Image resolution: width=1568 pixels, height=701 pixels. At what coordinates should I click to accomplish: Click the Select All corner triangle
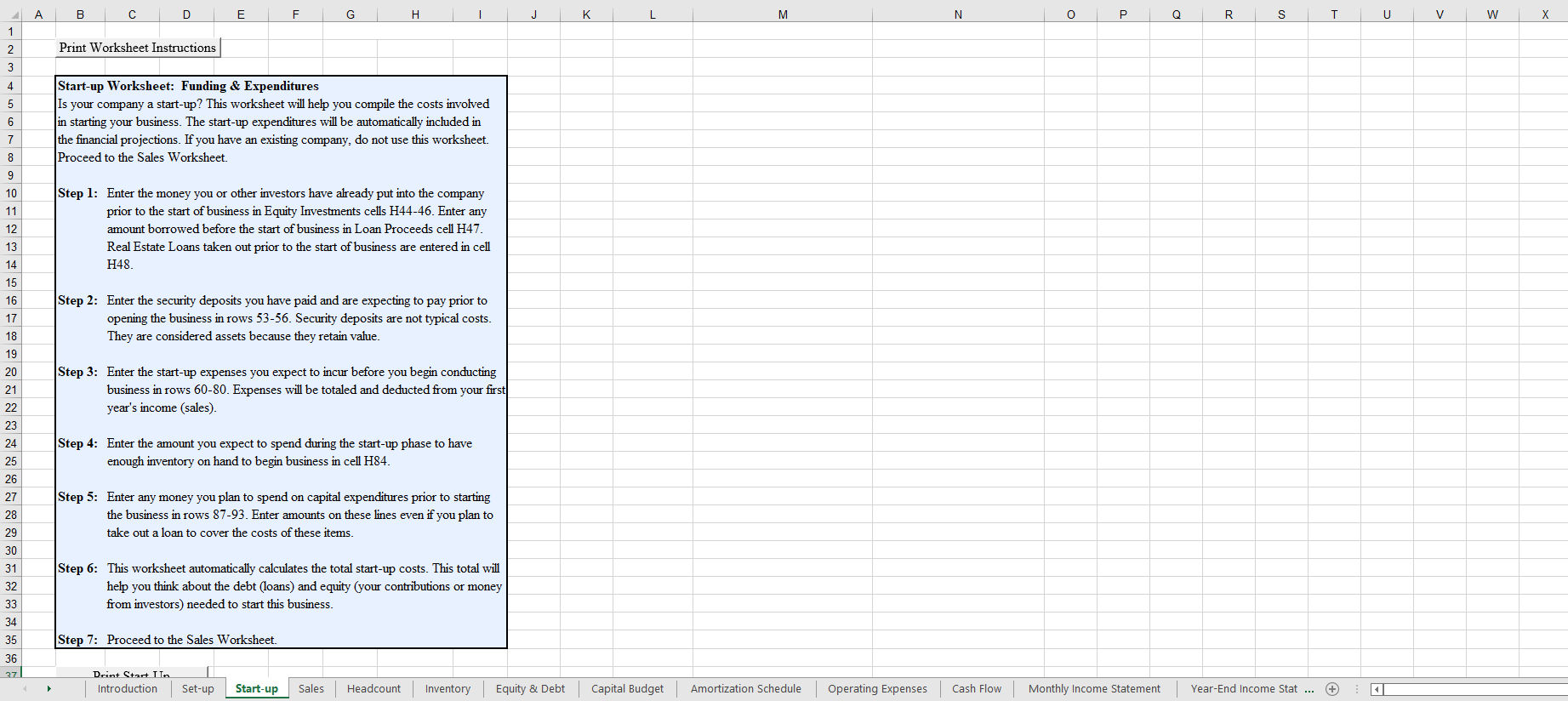tap(14, 14)
